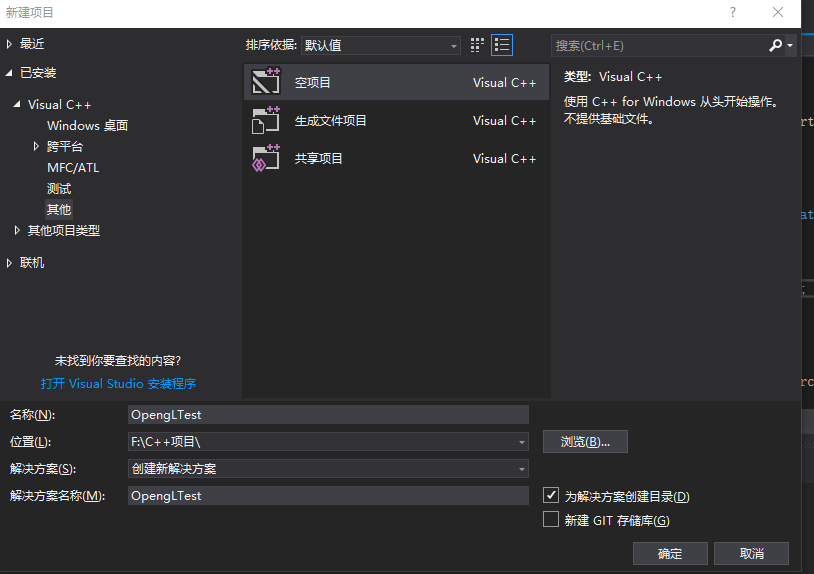This screenshot has height=574, width=814.
Task: Expand the 跨平台 tree node
Action: [36, 146]
